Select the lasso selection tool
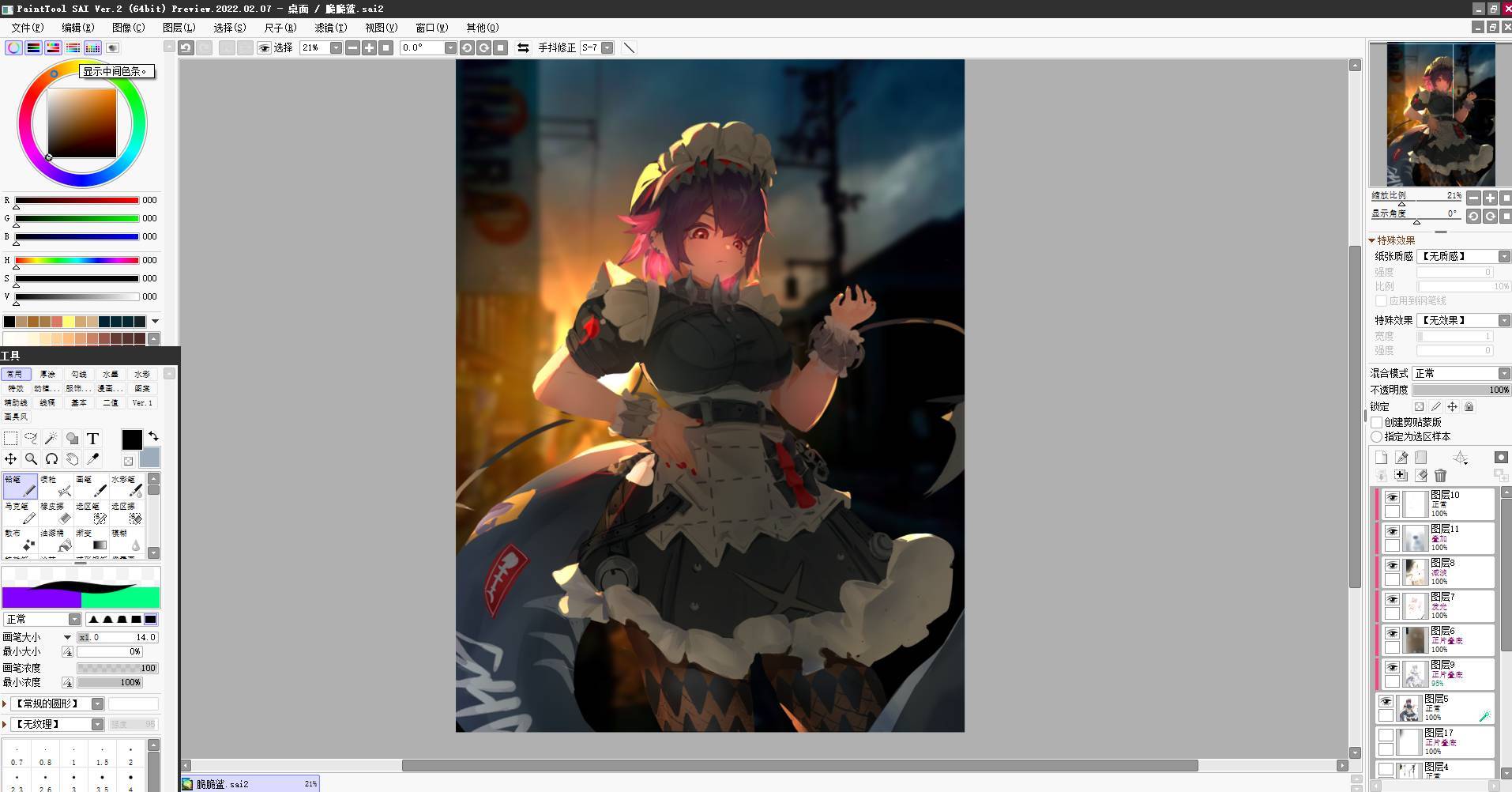1512x792 pixels. click(x=31, y=439)
